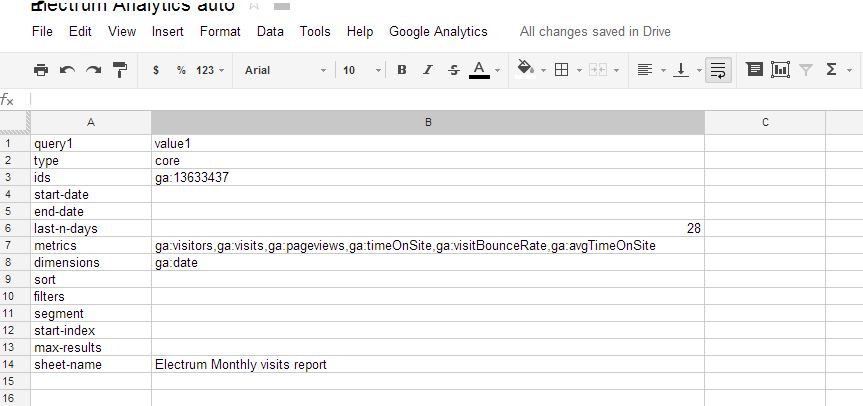This screenshot has height=406, width=863.
Task: Open the borders tool
Action: [561, 70]
